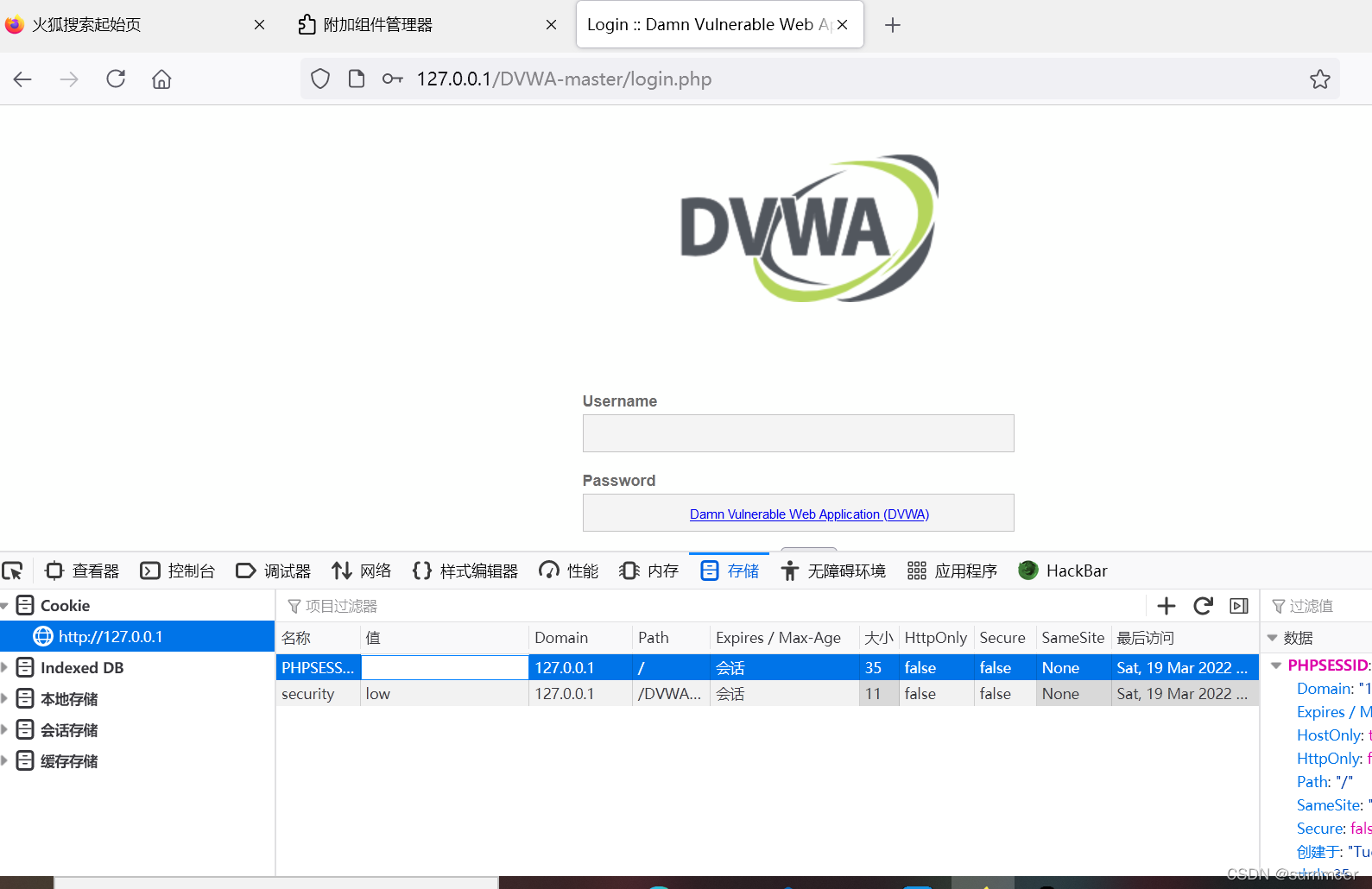Edit the PHPSESSID cookie value cell
This screenshot has width=1372, height=889.
[x=445, y=667]
